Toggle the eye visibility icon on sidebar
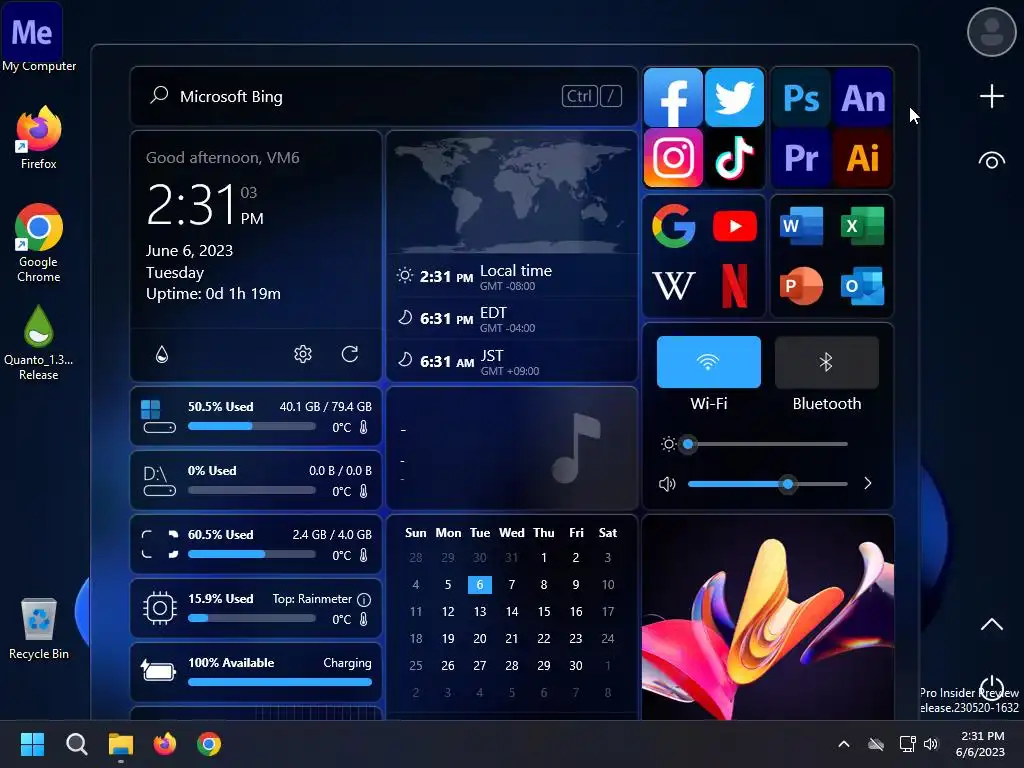The height and width of the screenshot is (768, 1024). [991, 161]
